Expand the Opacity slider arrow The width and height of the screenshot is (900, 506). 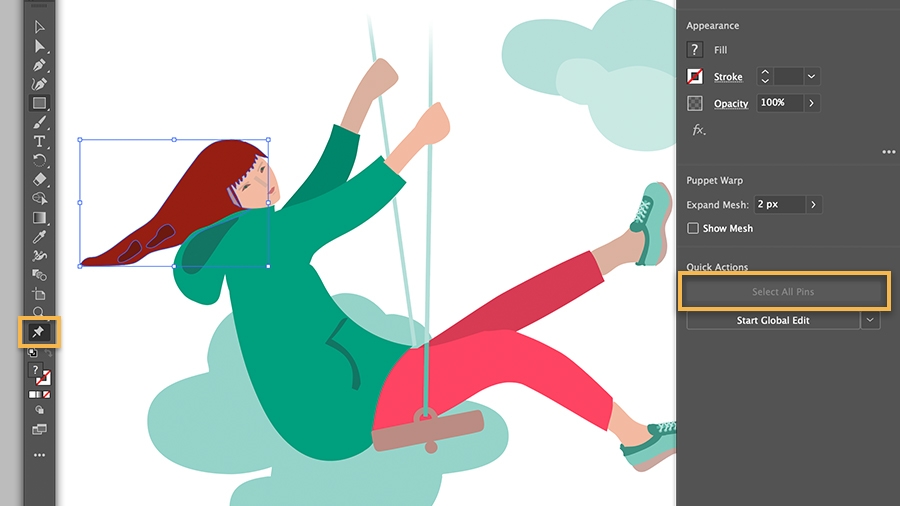[812, 103]
